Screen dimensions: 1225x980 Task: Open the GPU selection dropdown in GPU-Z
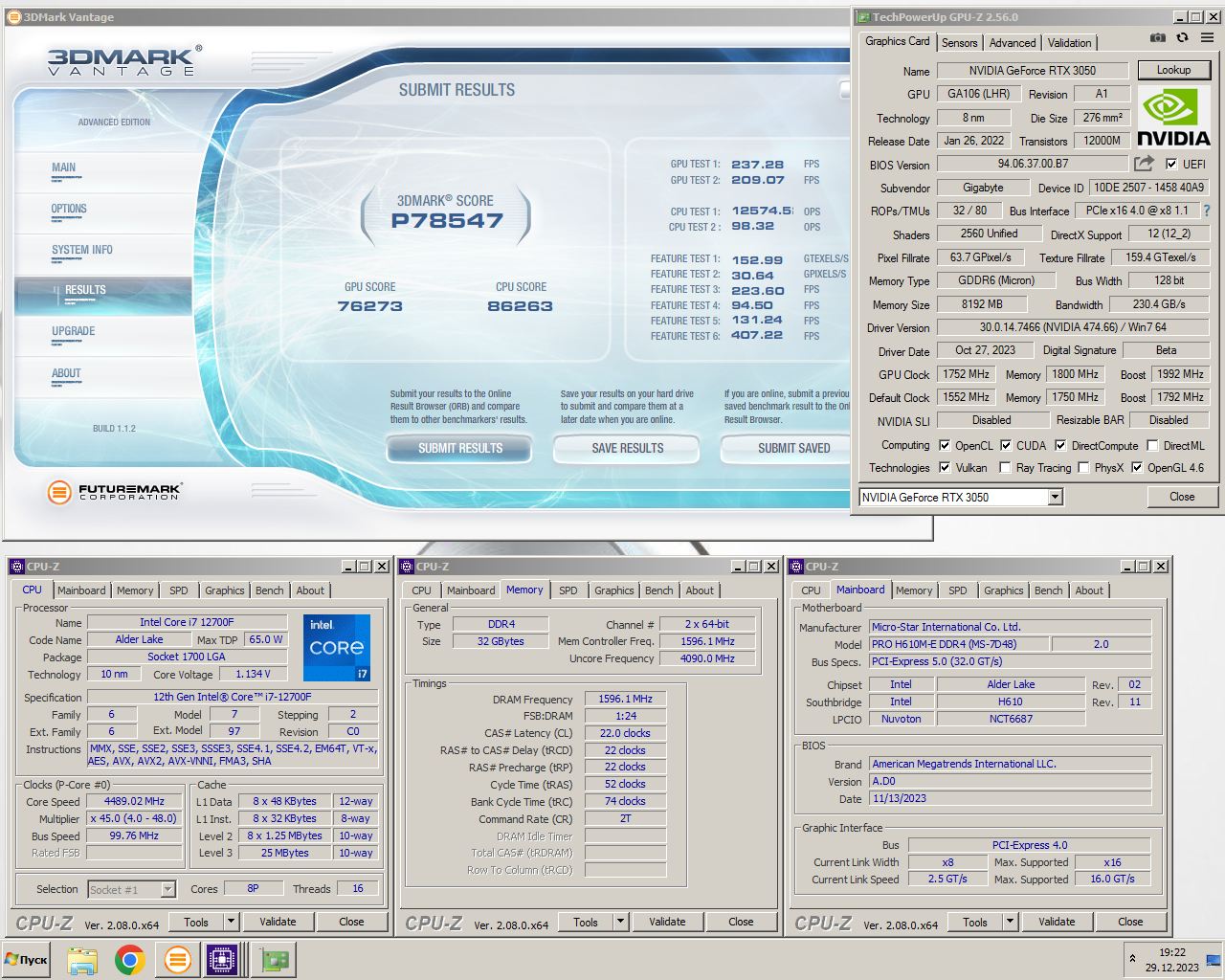point(1055,497)
